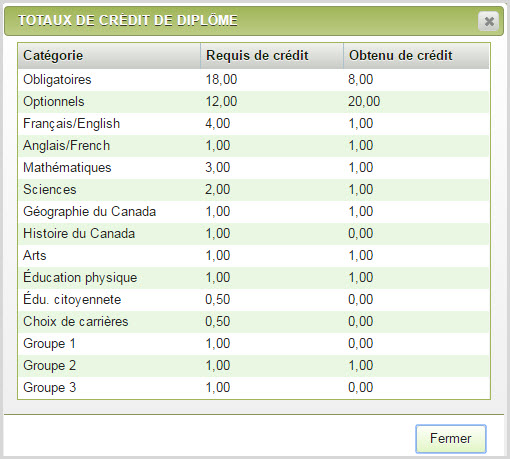510x459 pixels.
Task: Select the Éducation physique row
Action: [x=254, y=278]
